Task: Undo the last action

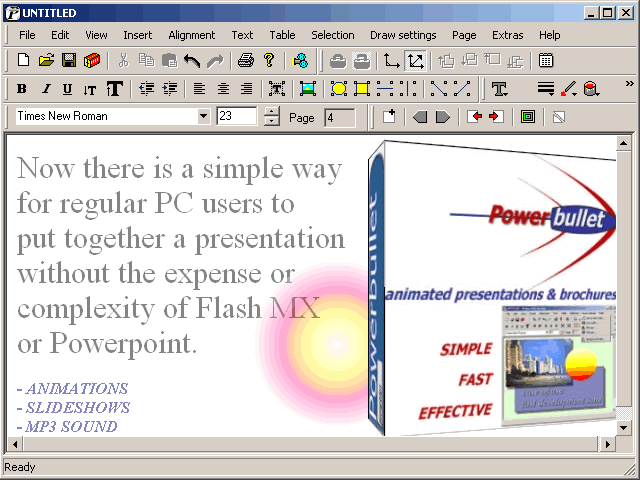Action: tap(192, 60)
